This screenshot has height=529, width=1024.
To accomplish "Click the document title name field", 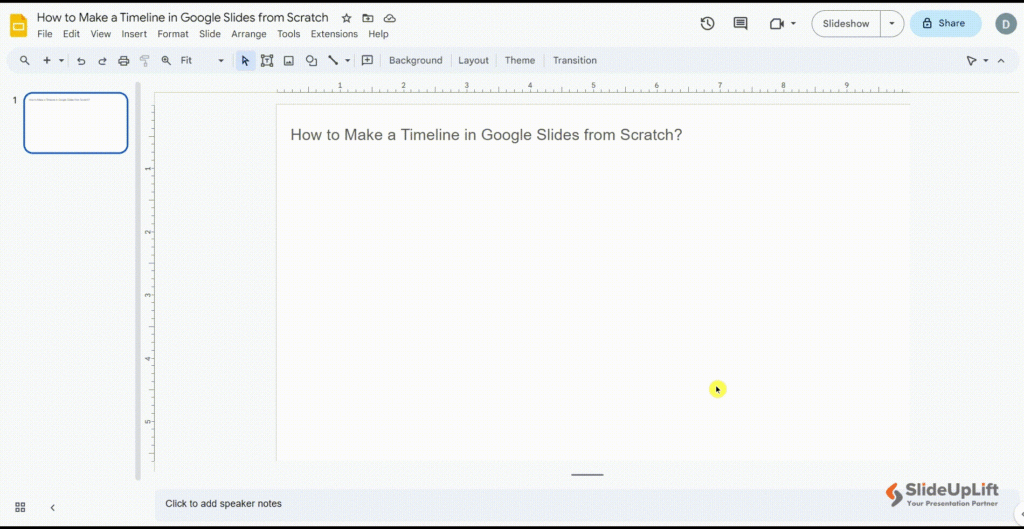I will pyautogui.click(x=183, y=18).
